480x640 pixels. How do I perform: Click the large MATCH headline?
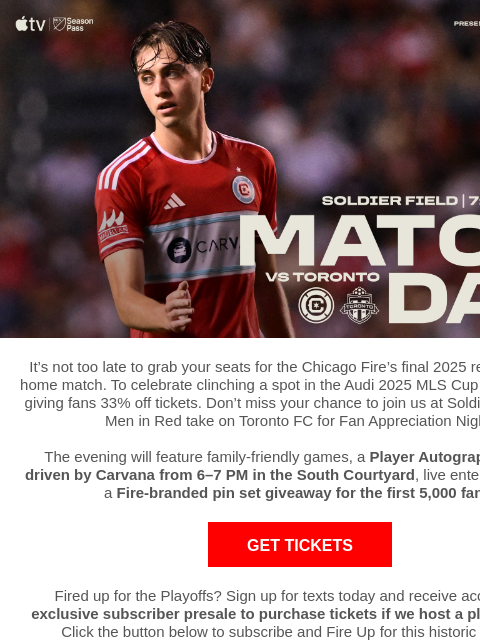pyautogui.click(x=360, y=240)
